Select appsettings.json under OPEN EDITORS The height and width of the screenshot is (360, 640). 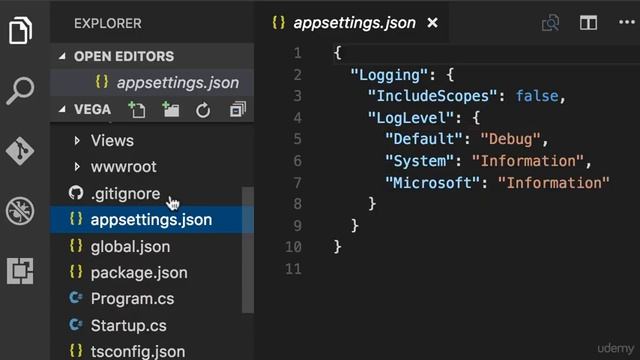[152, 83]
